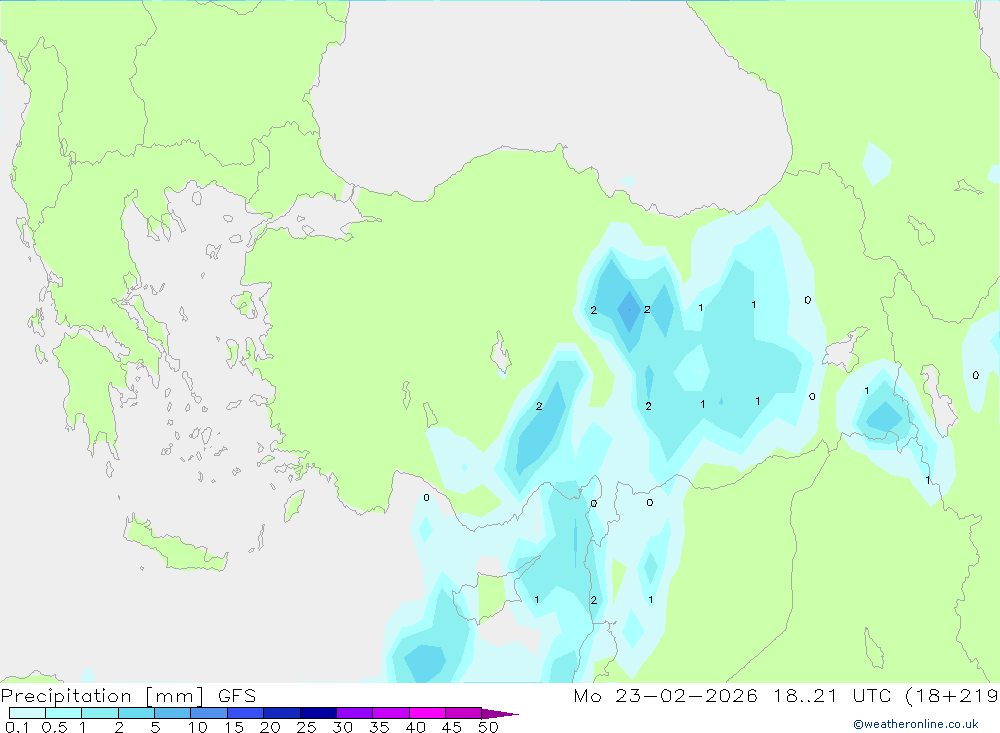This screenshot has width=1000, height=733.
Task: Select the 2–5 mm legend color swatch
Action: [x=136, y=713]
